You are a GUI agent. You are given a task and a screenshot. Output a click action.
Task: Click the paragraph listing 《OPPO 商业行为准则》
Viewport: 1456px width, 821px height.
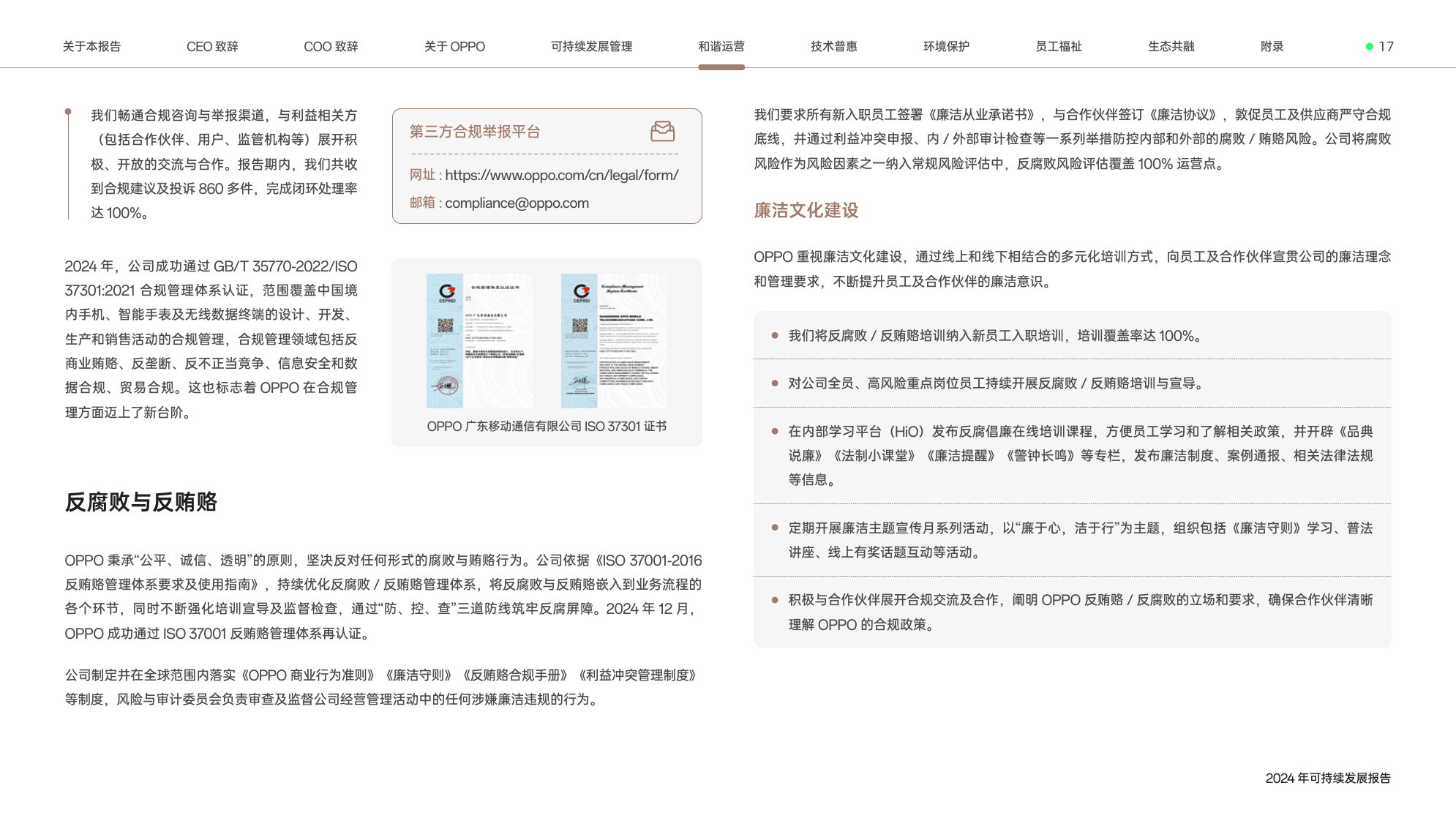click(x=382, y=686)
